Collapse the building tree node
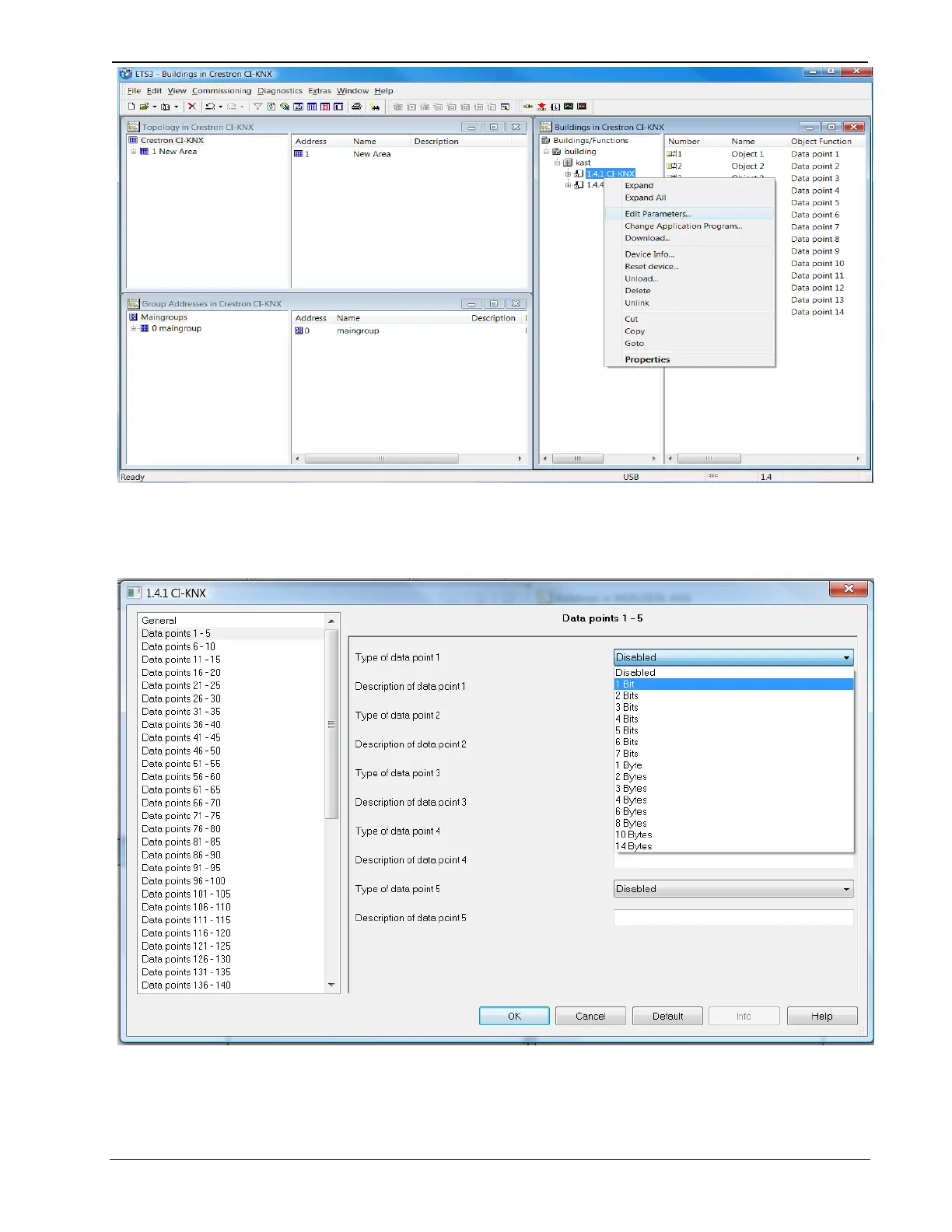Viewport: 952px width, 1232px height. [x=546, y=152]
